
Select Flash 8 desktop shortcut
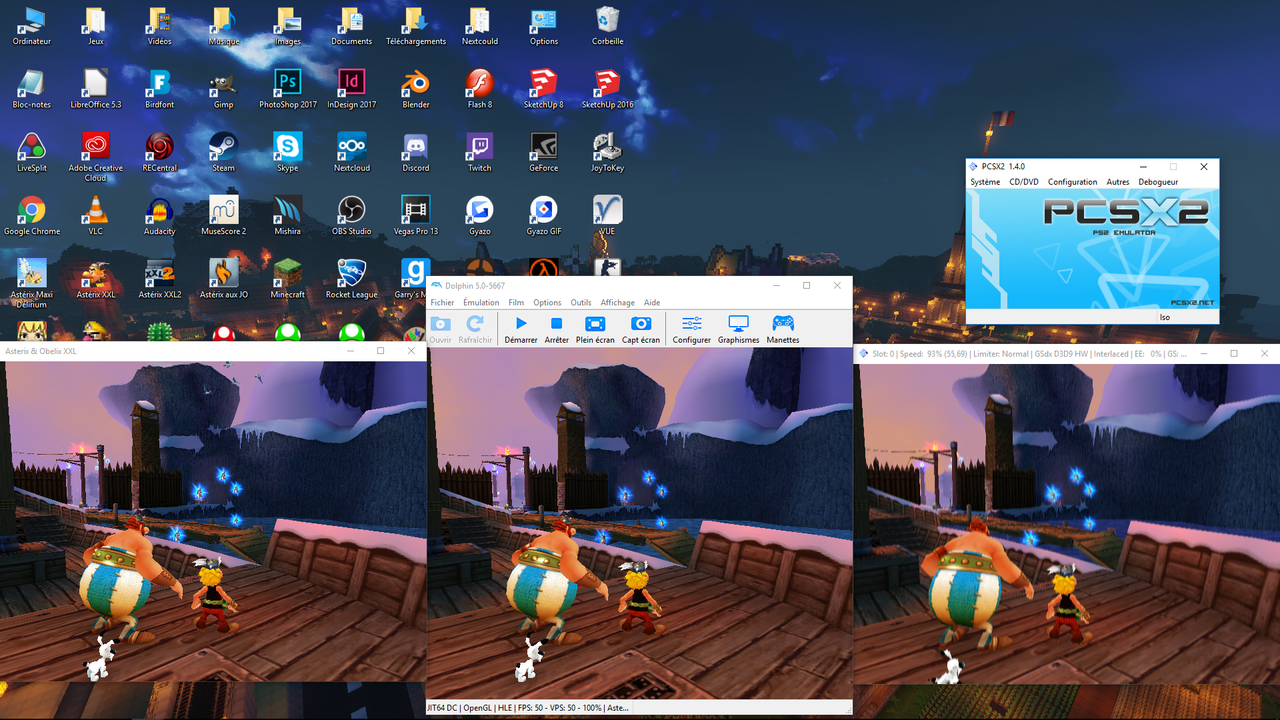[x=480, y=89]
